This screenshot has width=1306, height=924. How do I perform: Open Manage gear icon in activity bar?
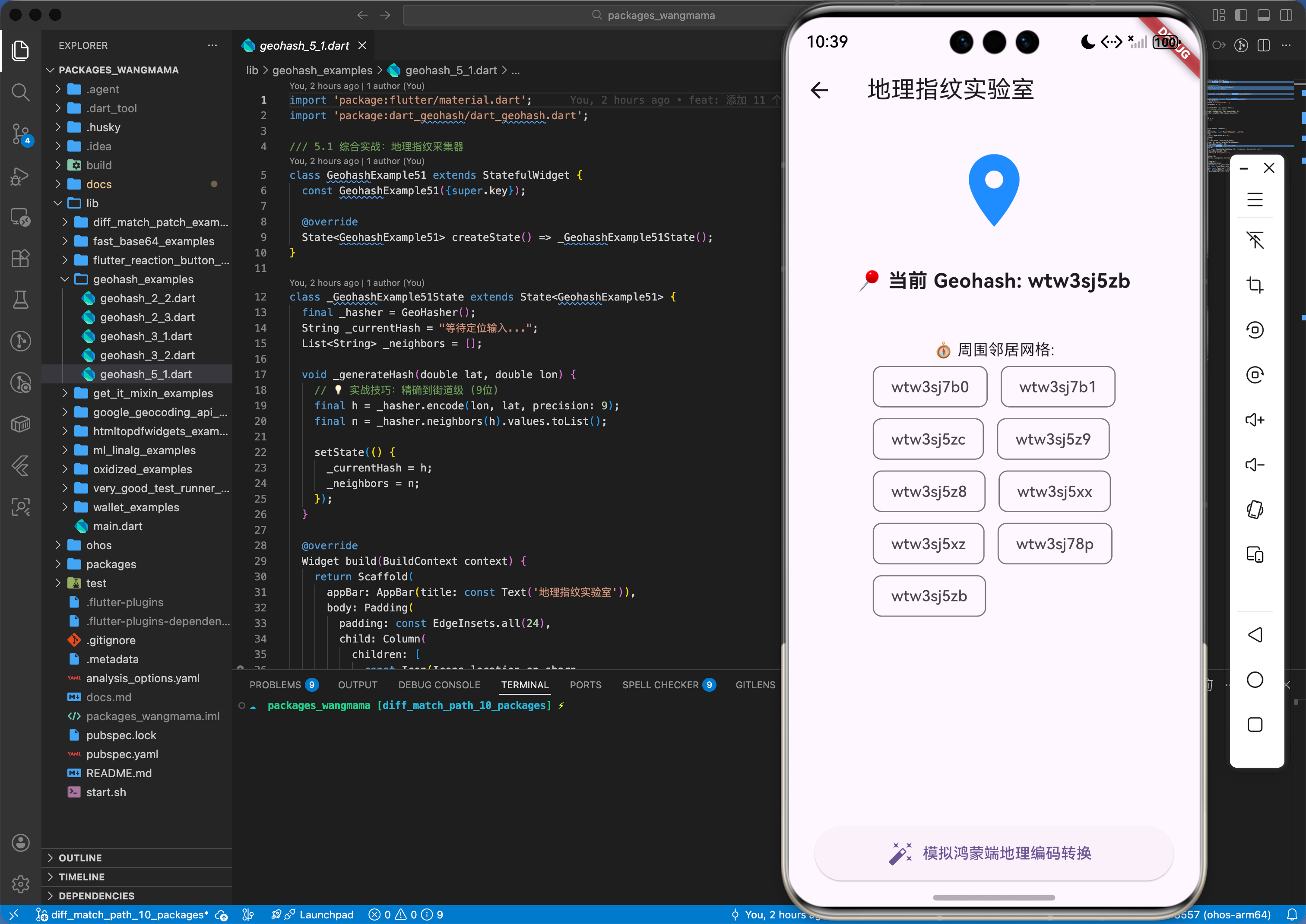click(x=20, y=883)
